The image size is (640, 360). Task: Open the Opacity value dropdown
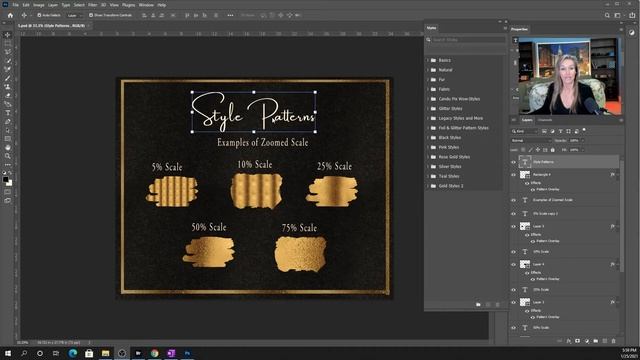(583, 140)
